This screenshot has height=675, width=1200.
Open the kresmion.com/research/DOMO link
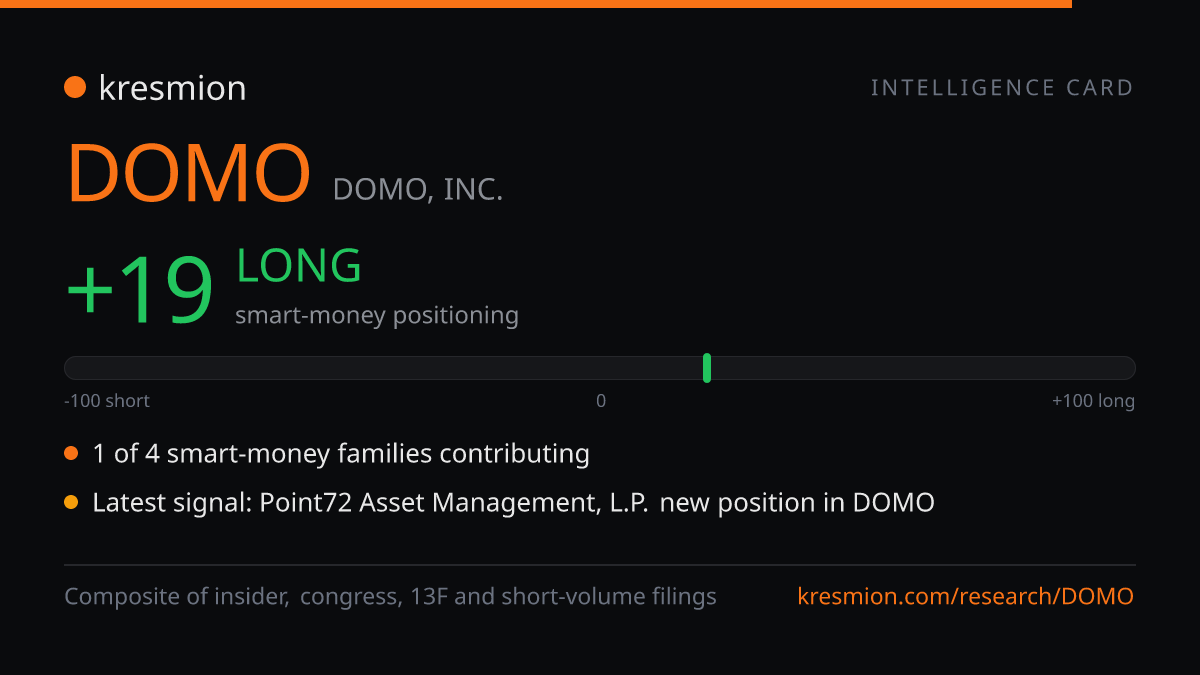[x=966, y=597]
